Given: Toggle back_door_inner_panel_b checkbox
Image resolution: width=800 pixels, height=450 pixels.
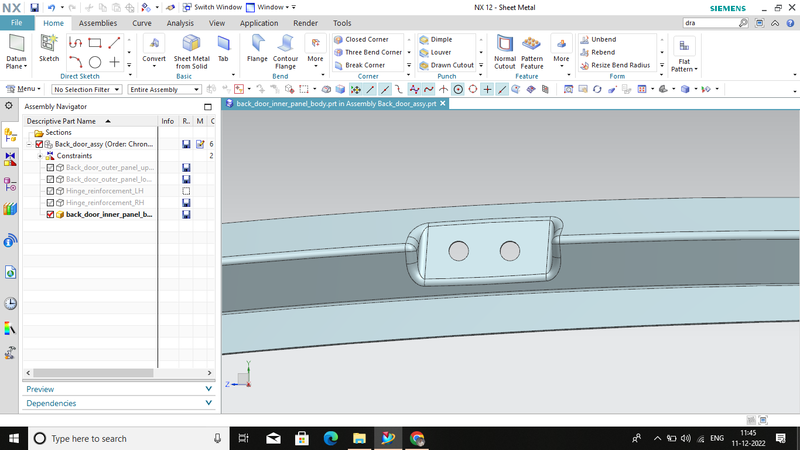Looking at the screenshot, I should [x=50, y=214].
